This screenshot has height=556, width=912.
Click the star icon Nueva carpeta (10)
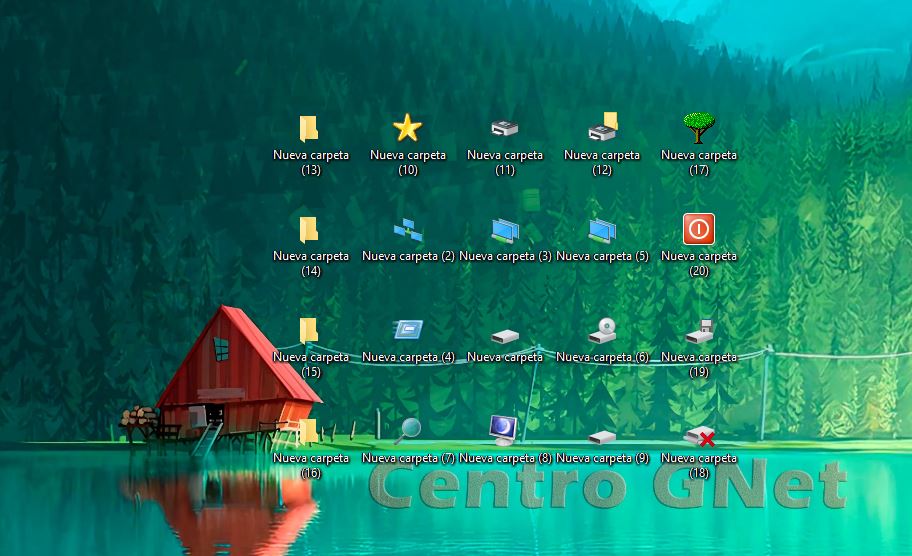[x=407, y=128]
